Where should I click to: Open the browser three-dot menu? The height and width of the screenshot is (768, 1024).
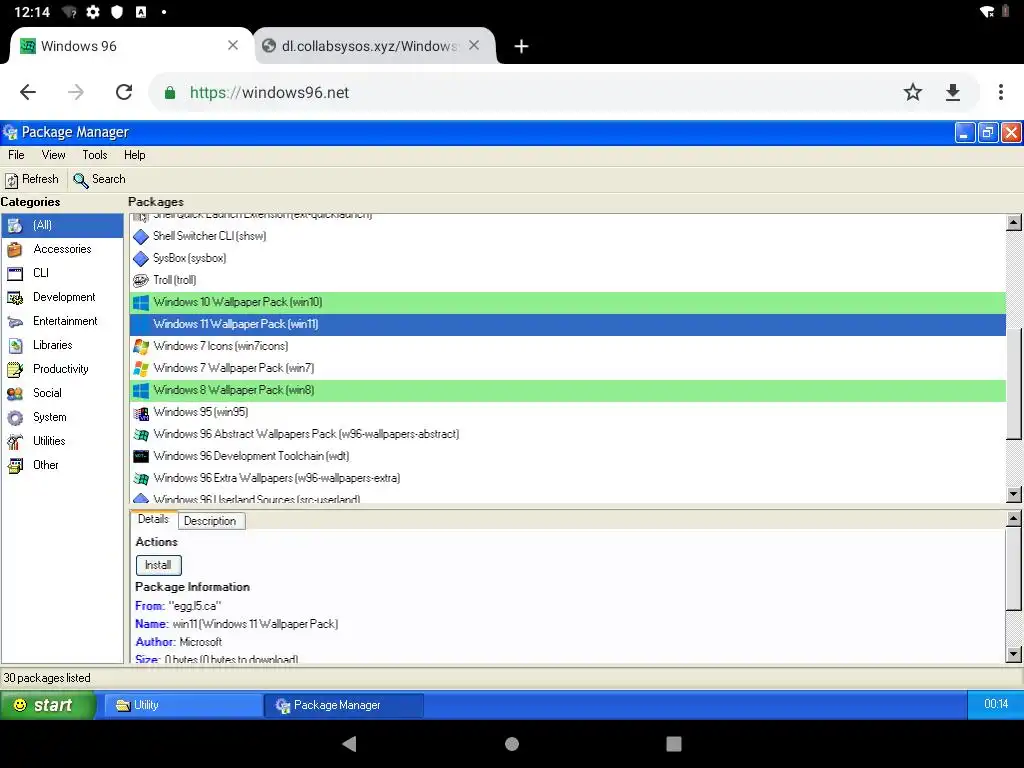point(1000,92)
